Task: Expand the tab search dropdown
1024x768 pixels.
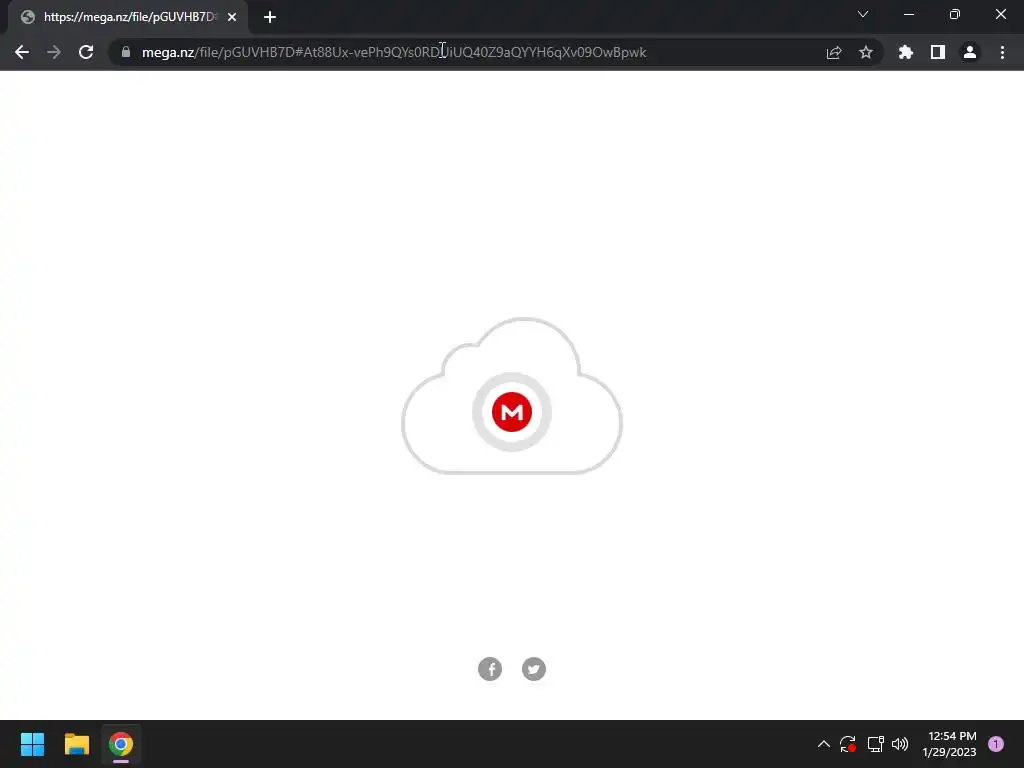Action: point(863,14)
